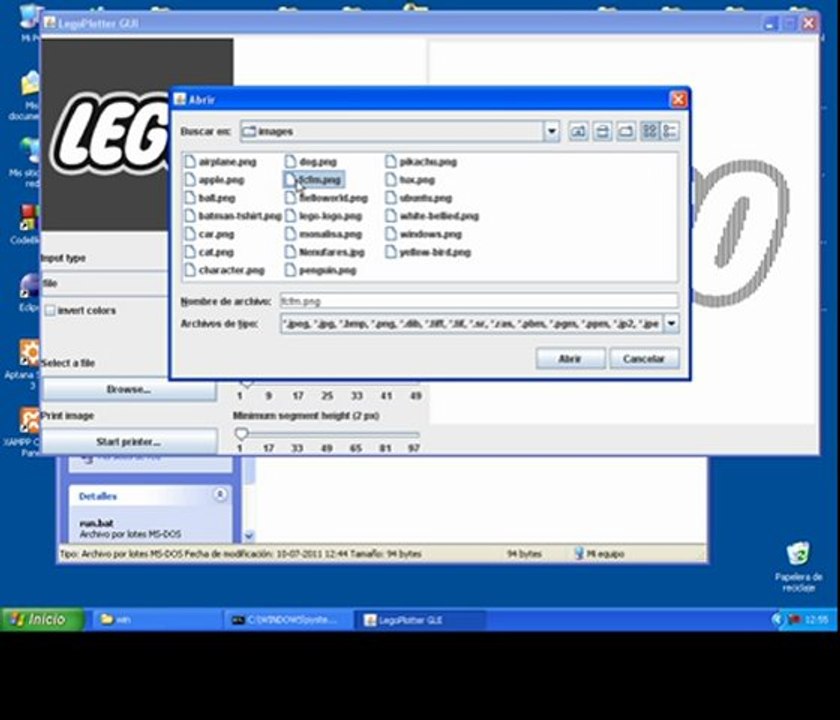840x720 pixels.
Task: Close the Abrir dialog with the X
Action: (678, 100)
